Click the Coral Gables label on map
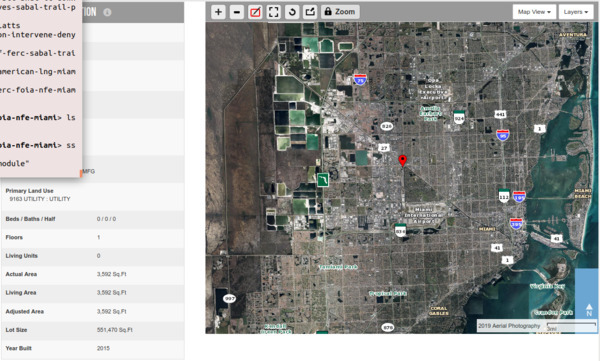Viewport: 600px width, 361px height. (439, 311)
